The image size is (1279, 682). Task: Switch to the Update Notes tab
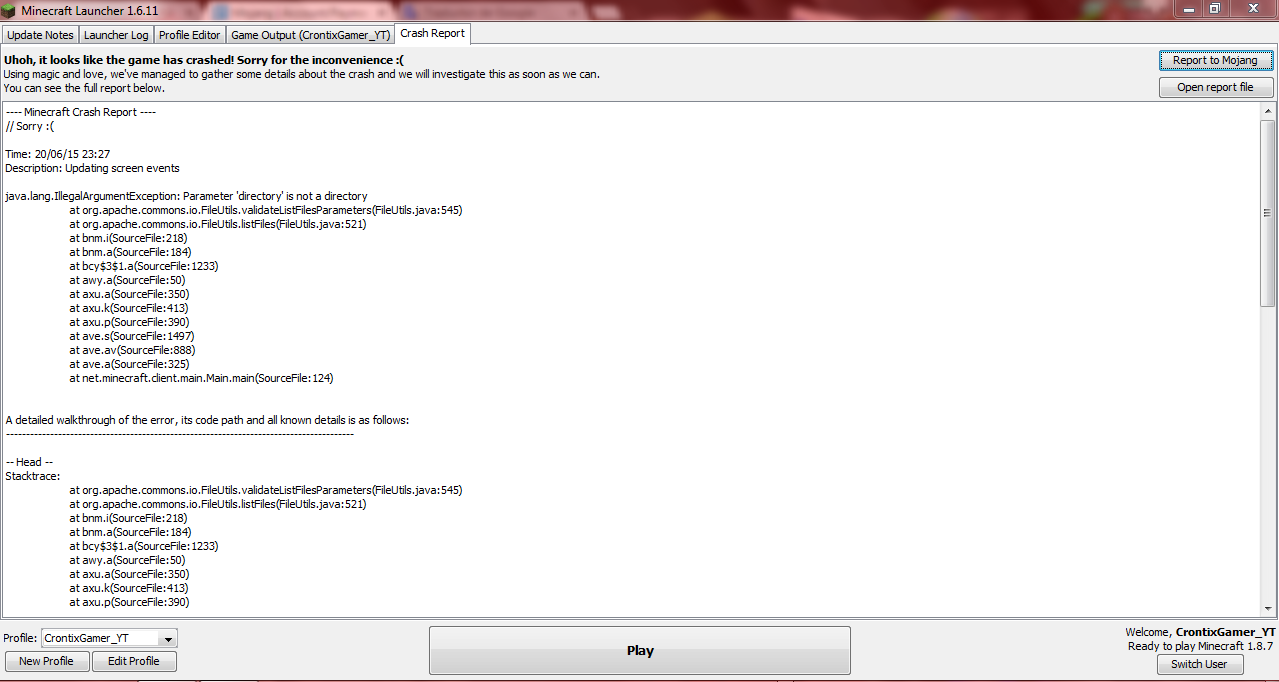coord(40,35)
